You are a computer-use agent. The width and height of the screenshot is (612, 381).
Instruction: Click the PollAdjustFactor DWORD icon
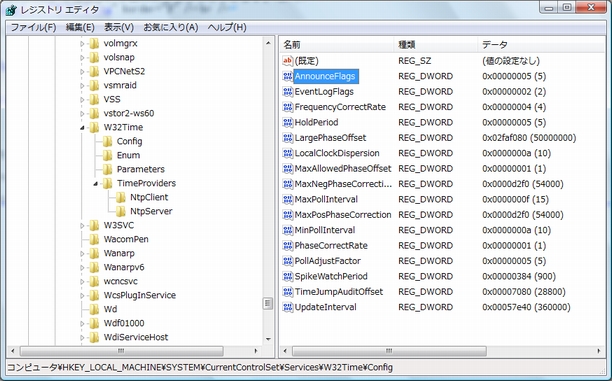point(288,261)
